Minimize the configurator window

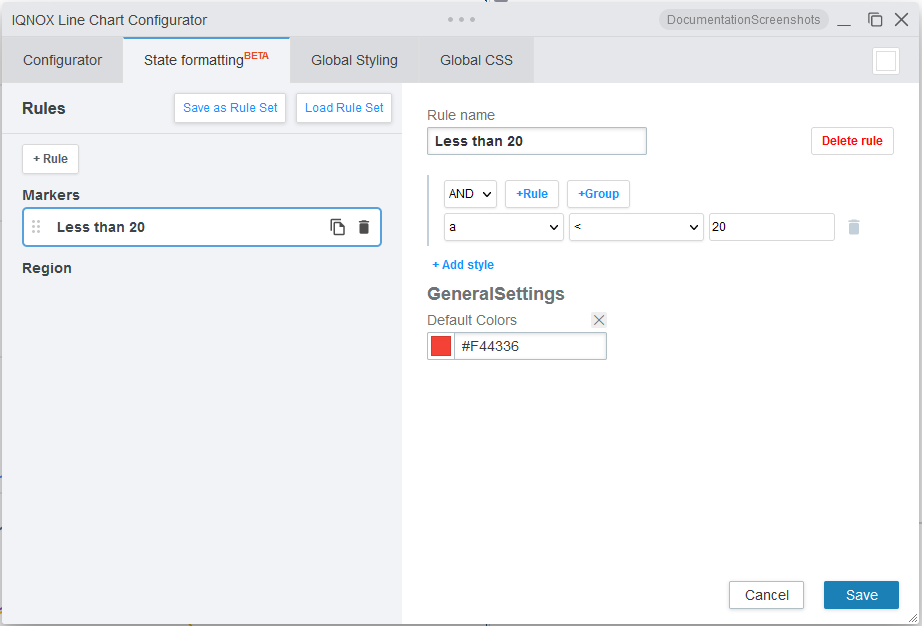[x=845, y=19]
